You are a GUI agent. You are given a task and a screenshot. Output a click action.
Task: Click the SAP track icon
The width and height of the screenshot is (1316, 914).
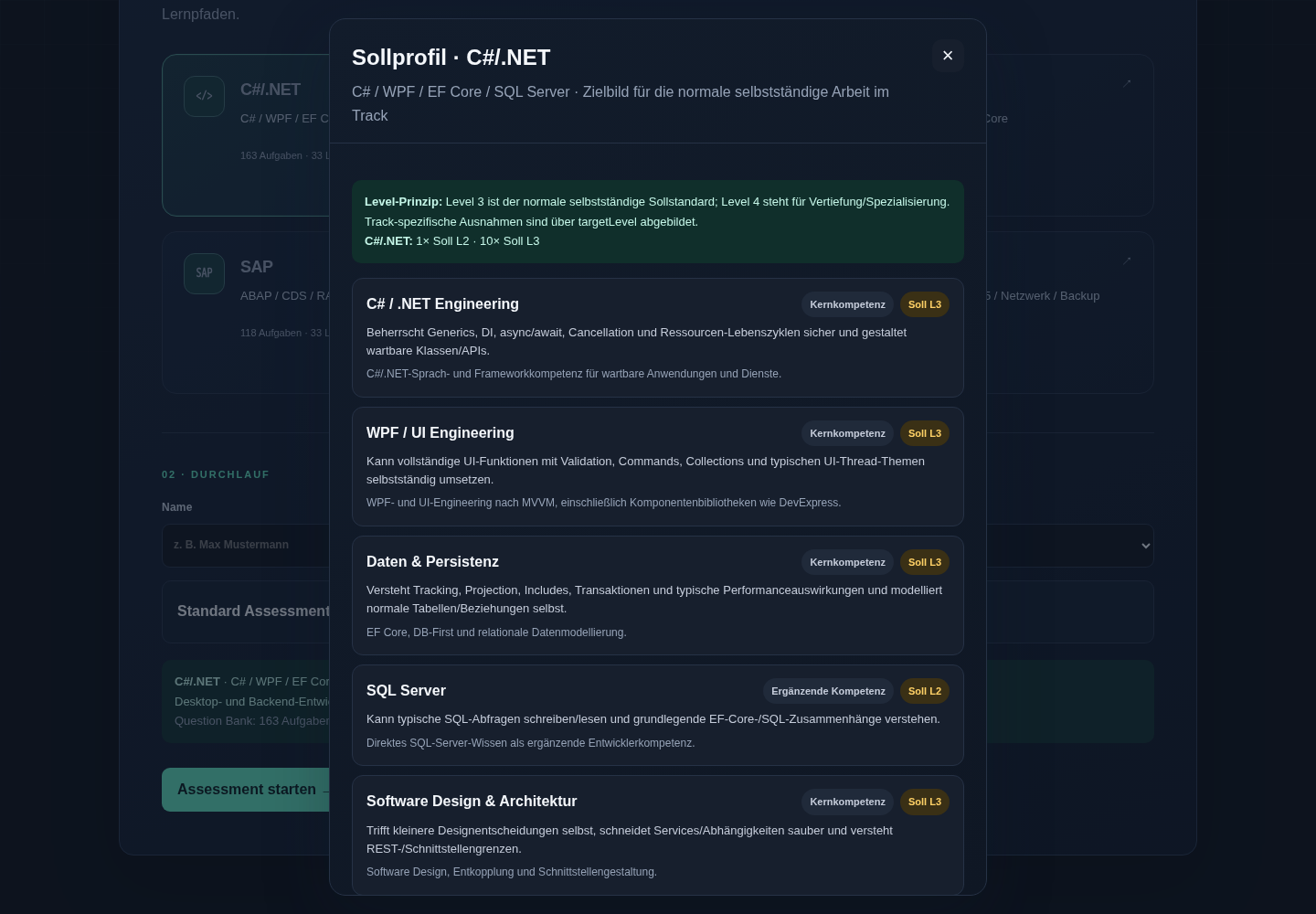[x=204, y=273]
